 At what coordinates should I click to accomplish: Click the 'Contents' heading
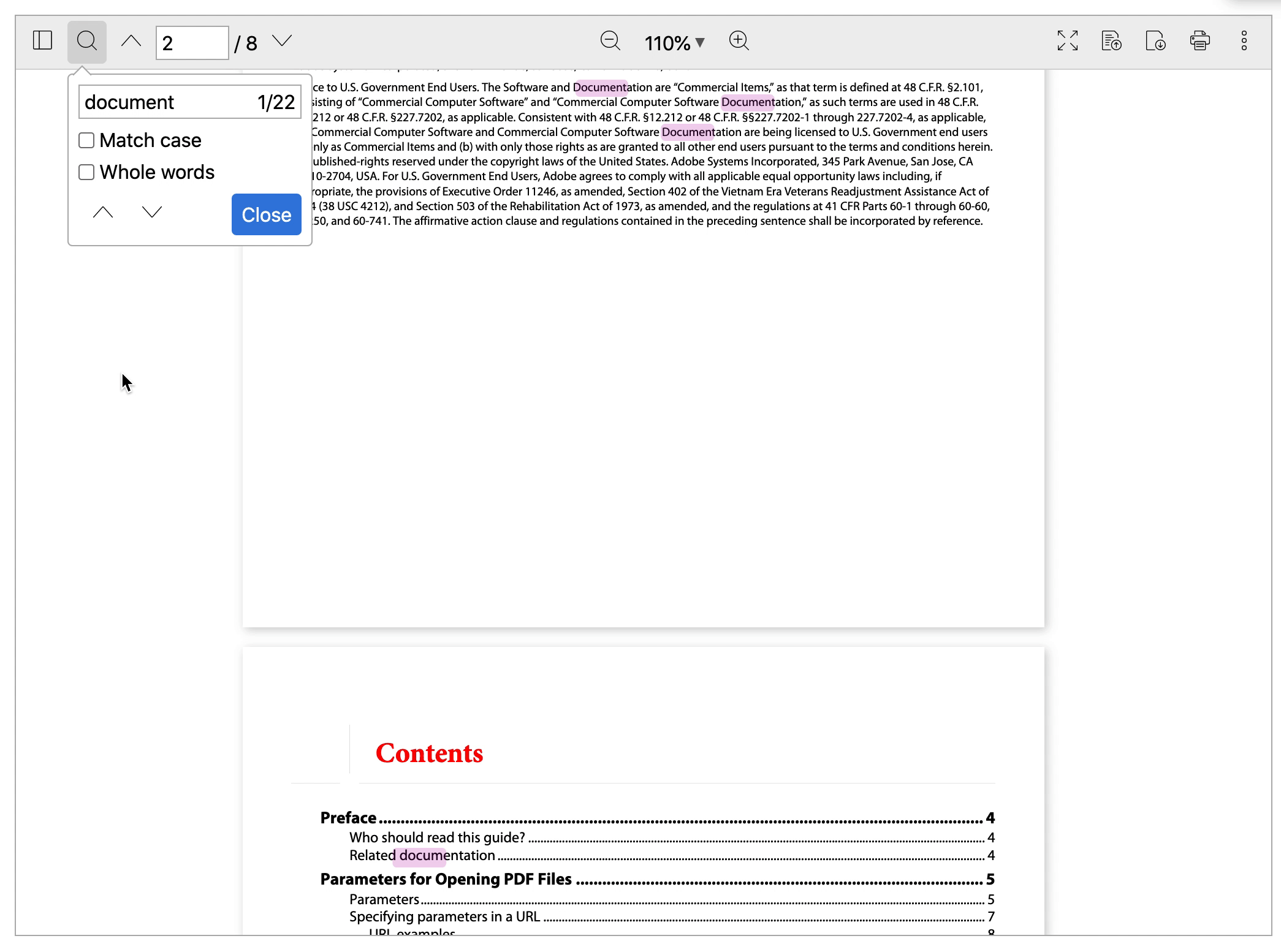point(429,753)
